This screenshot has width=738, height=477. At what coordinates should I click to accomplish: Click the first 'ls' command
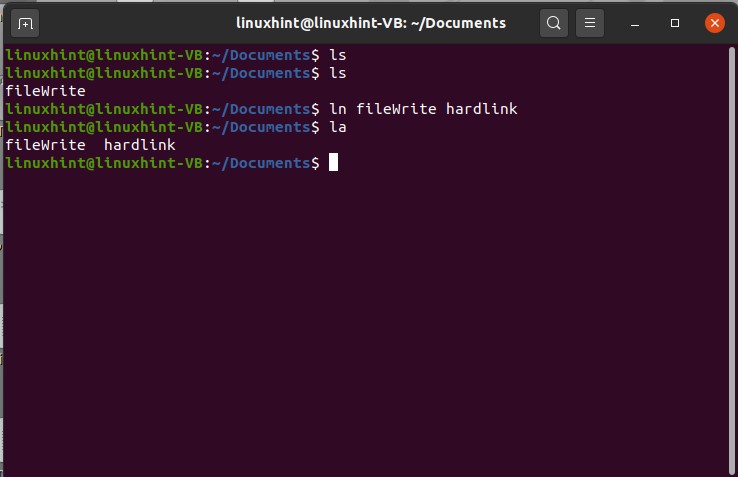tap(338, 55)
